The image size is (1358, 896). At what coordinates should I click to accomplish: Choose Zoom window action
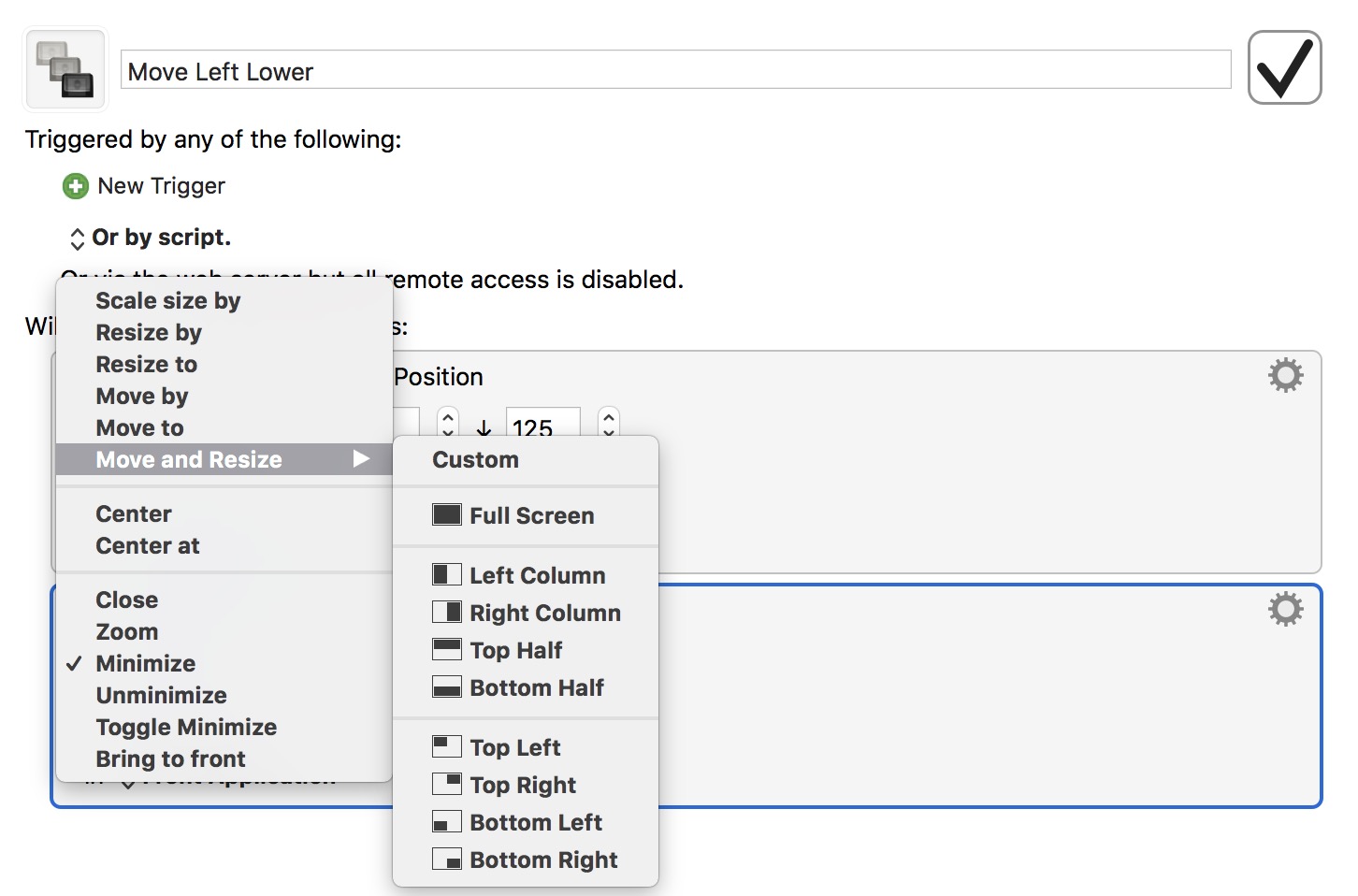(224, 631)
